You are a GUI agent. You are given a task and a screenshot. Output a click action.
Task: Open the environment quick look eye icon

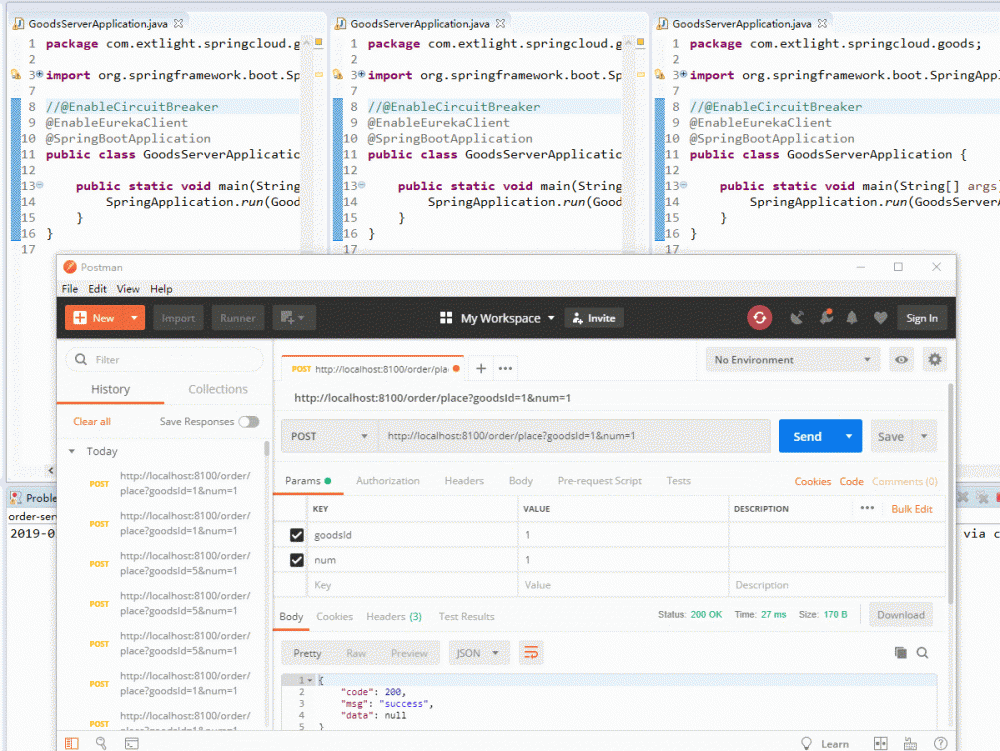(902, 360)
